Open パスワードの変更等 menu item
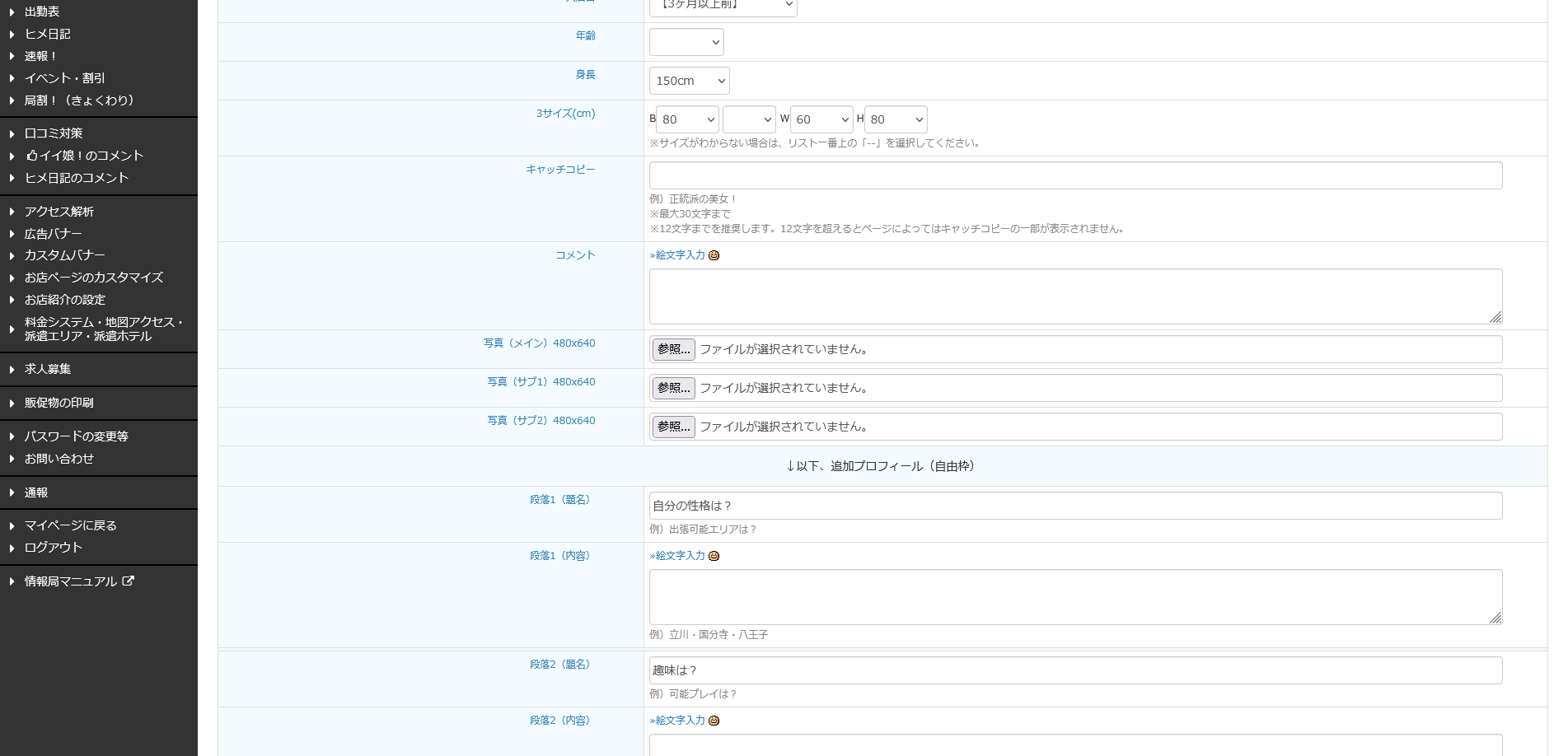The image size is (1568, 756). tap(77, 436)
